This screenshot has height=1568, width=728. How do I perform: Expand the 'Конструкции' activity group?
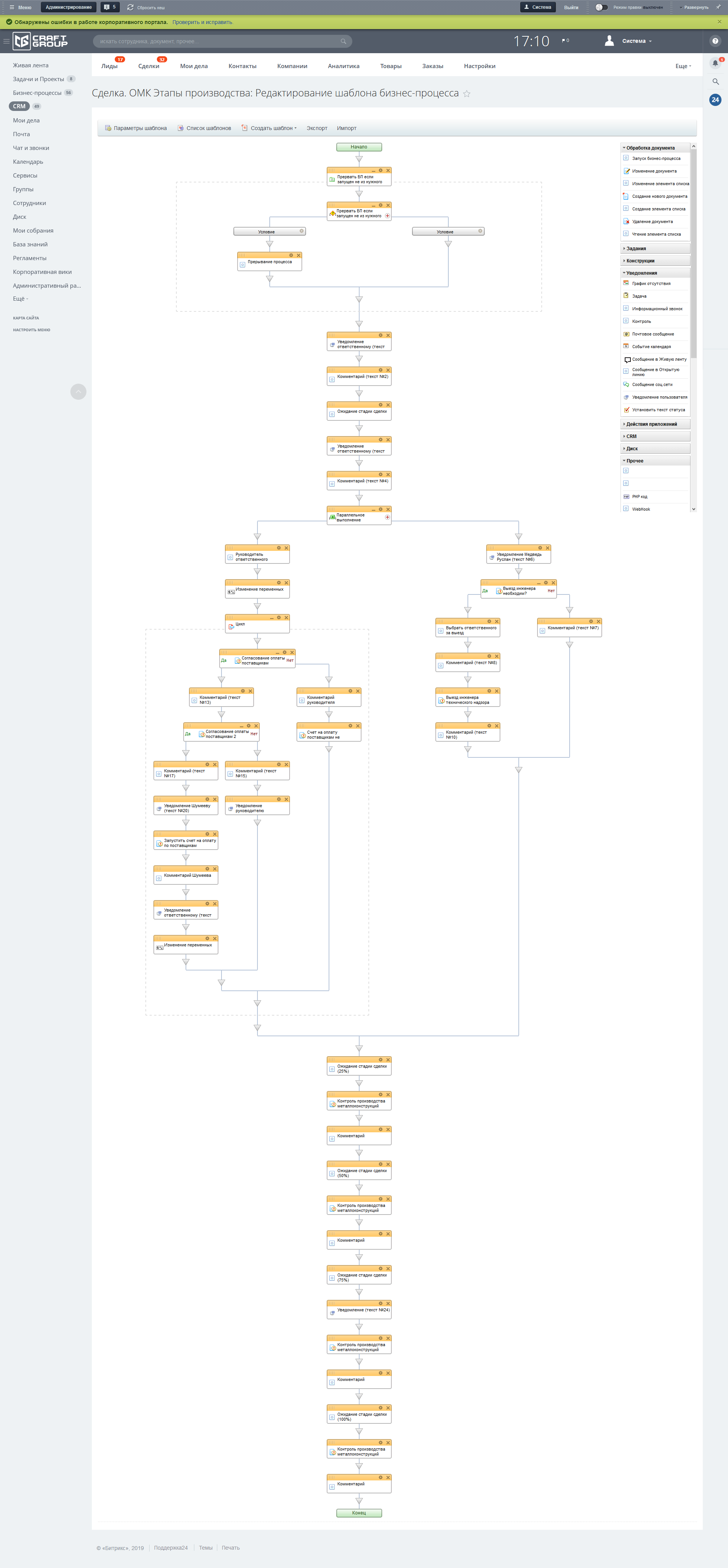pos(640,261)
